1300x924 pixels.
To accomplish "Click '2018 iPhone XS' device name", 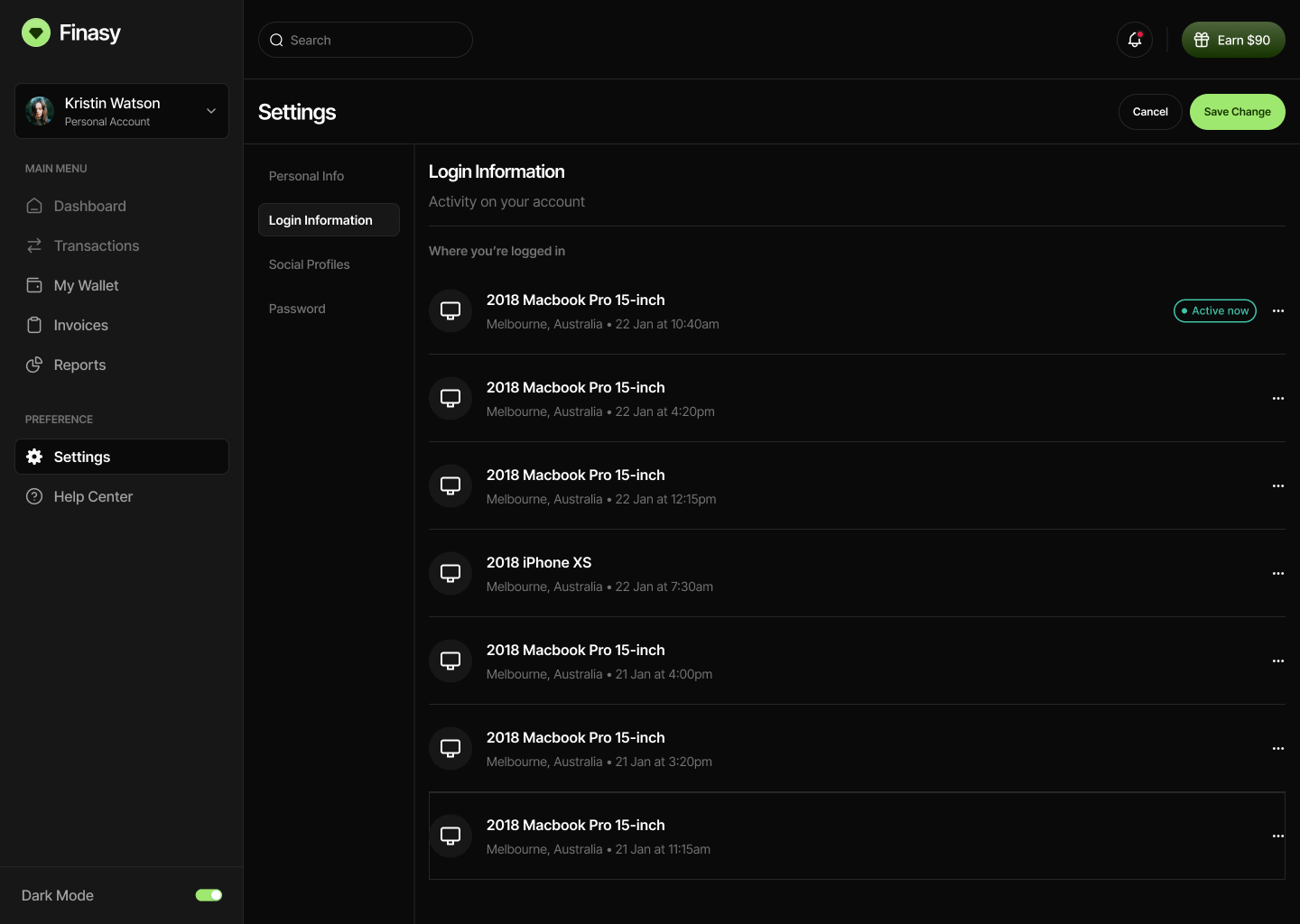I will (539, 562).
